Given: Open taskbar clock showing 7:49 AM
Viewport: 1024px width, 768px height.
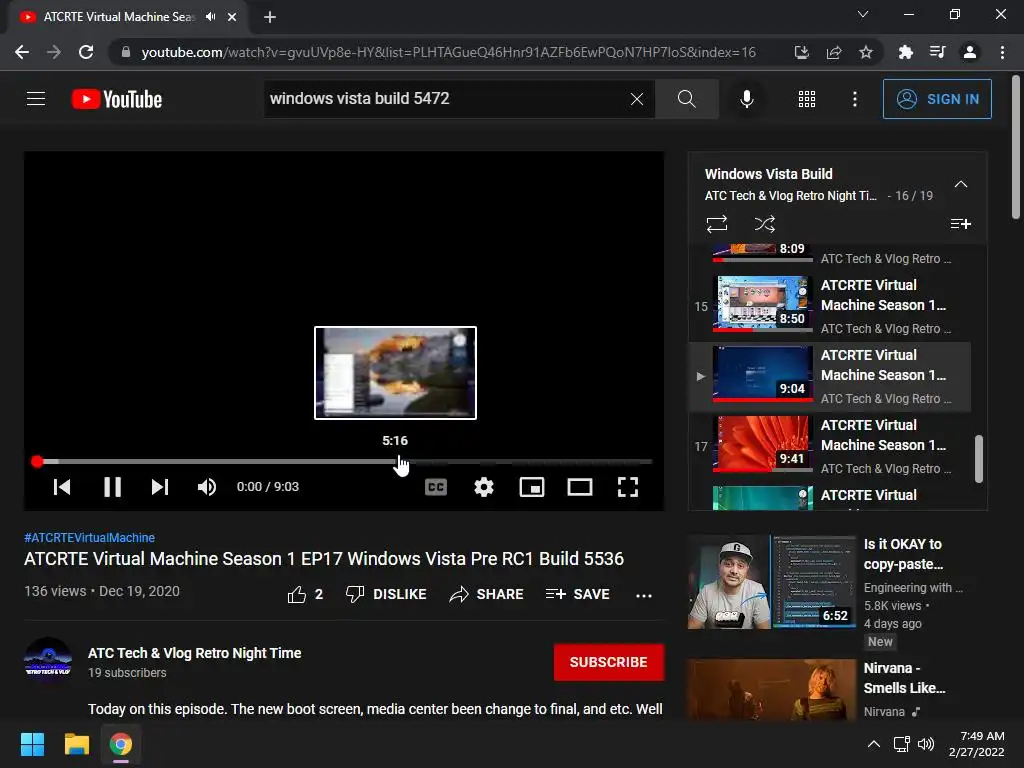Looking at the screenshot, I should pyautogui.click(x=976, y=744).
